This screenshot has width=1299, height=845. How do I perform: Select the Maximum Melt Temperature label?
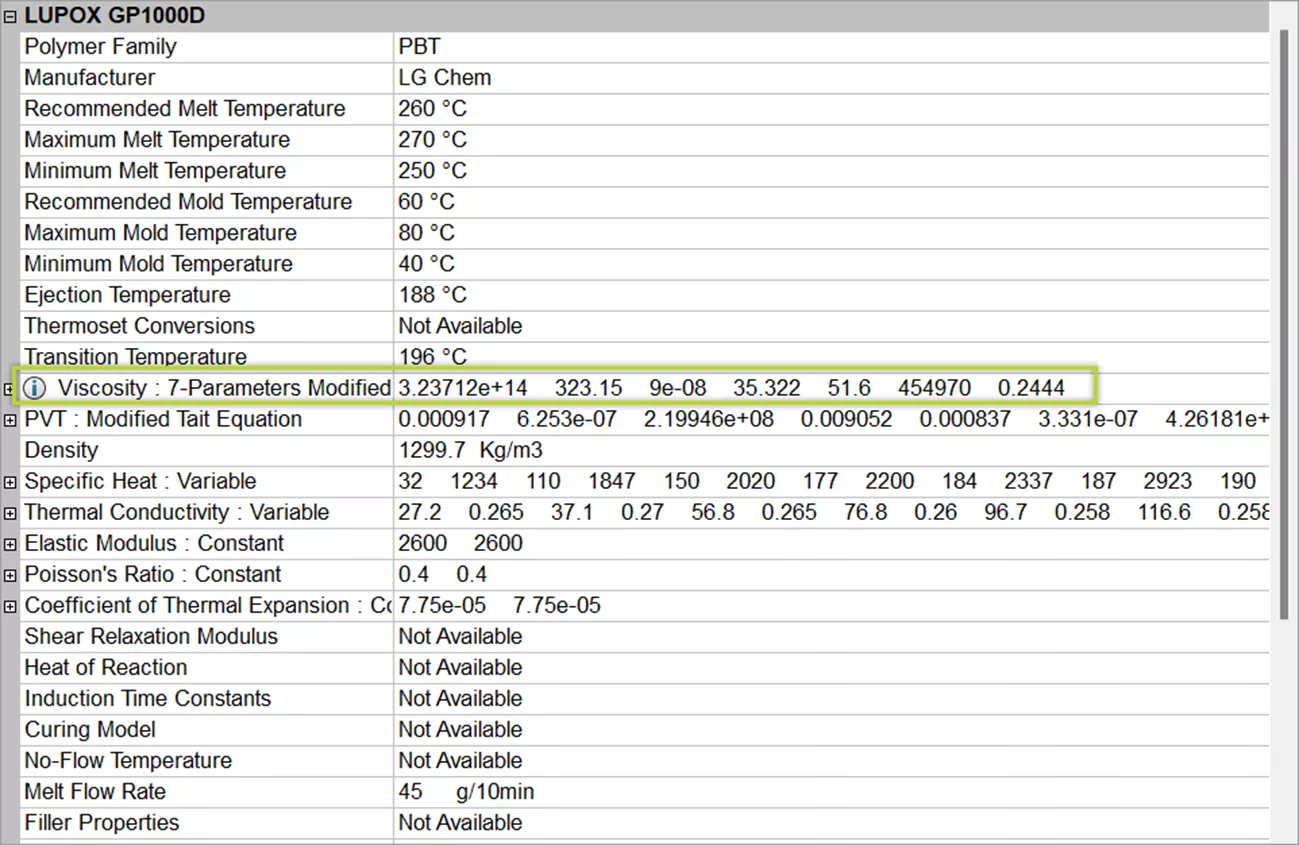(x=157, y=140)
